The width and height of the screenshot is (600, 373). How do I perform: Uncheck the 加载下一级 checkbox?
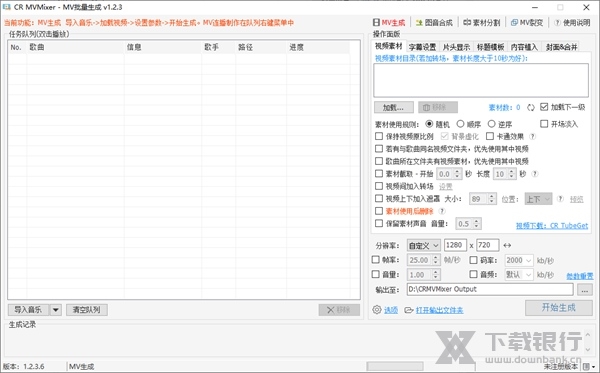click(544, 107)
